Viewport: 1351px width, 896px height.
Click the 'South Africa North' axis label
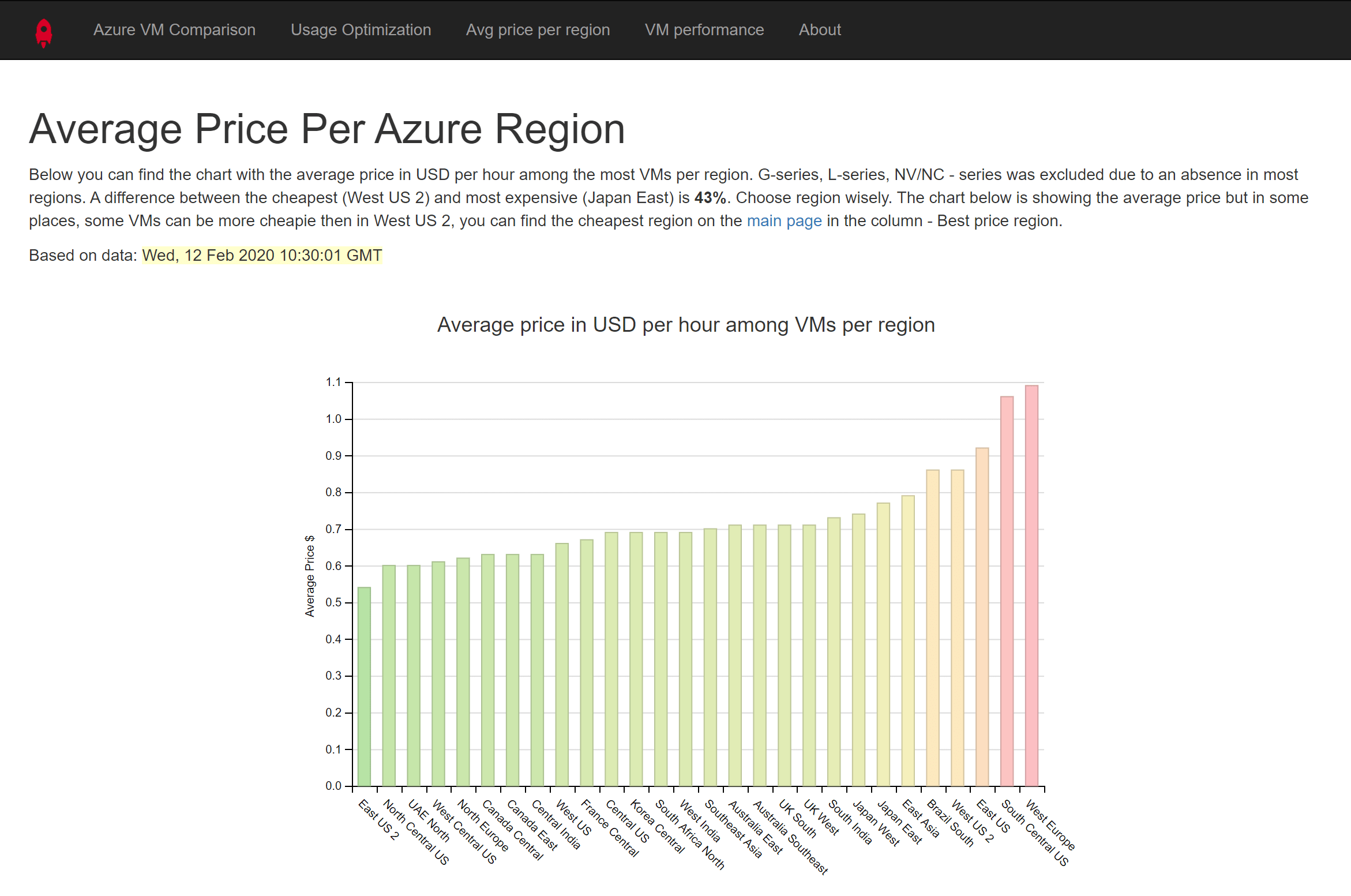point(690,835)
